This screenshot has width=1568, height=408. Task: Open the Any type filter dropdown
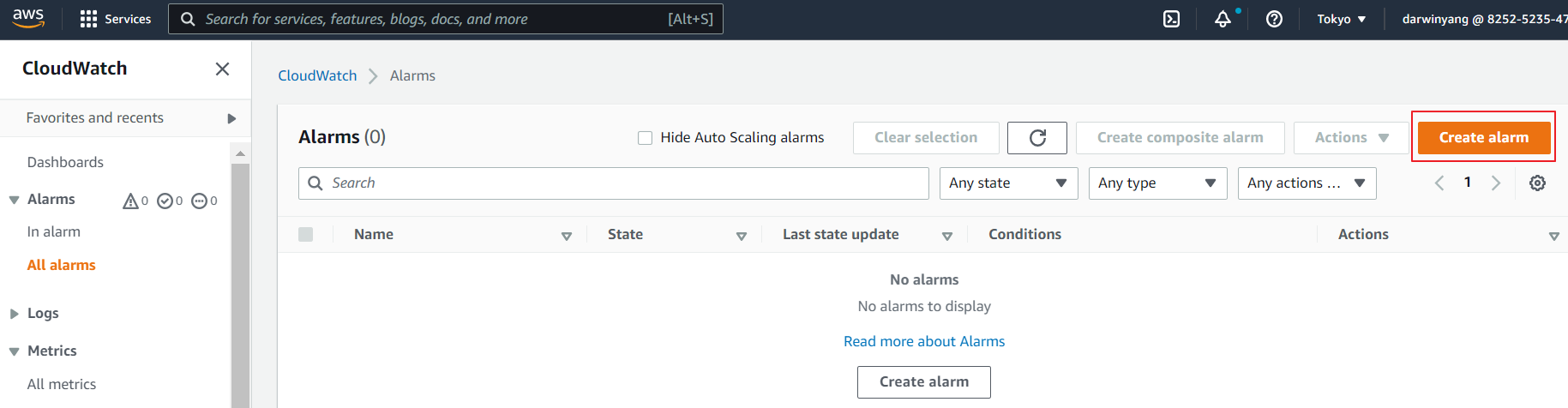pos(1156,183)
